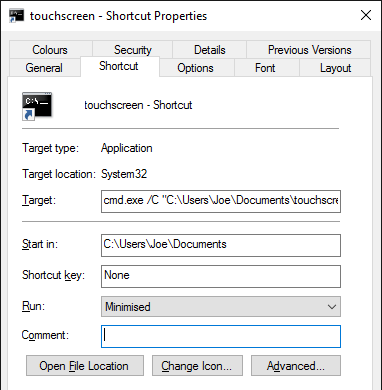Switch to the Colours tab
The image size is (382, 390).
click(x=50, y=50)
